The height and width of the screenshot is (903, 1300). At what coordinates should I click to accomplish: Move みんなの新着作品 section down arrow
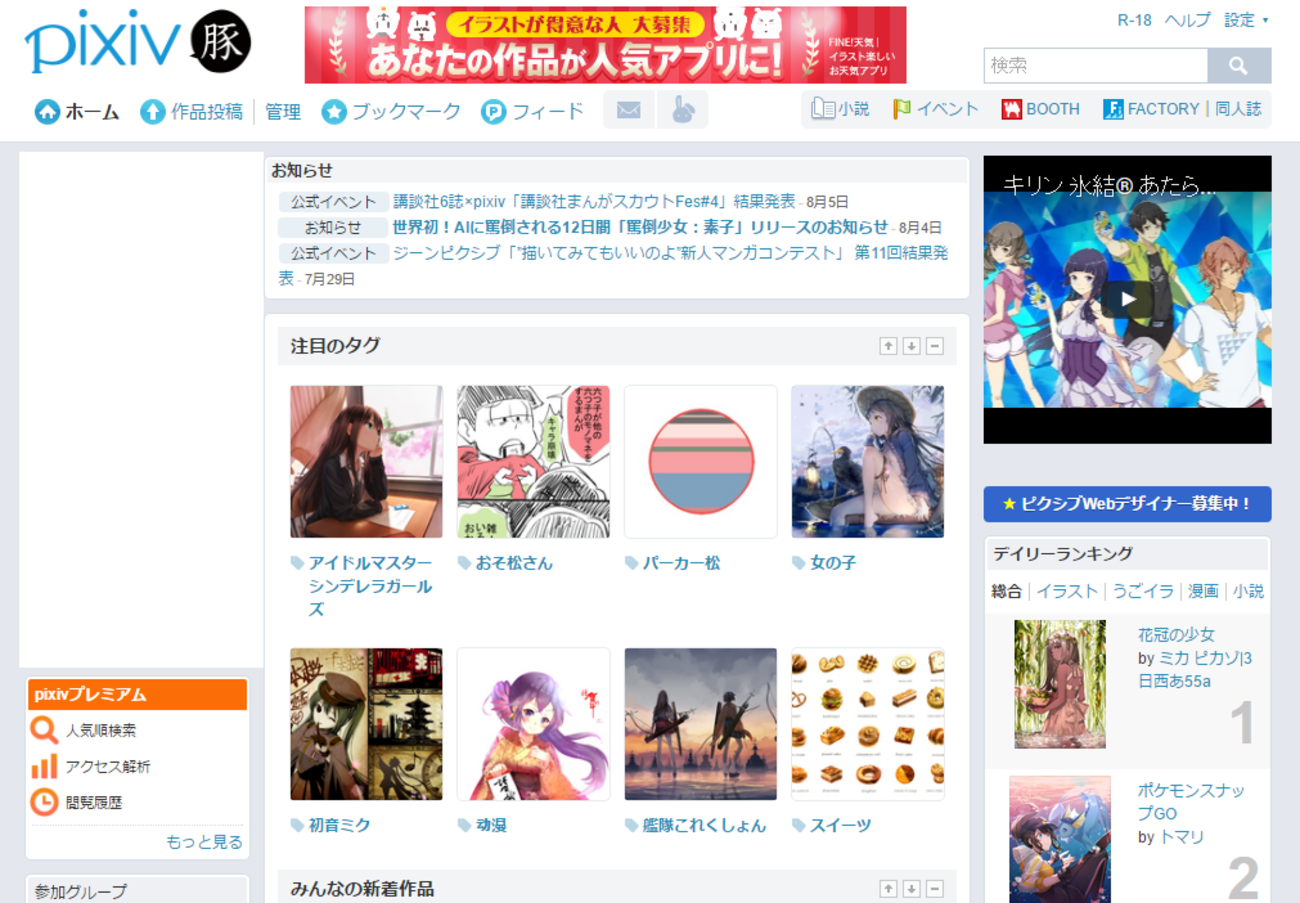(911, 889)
